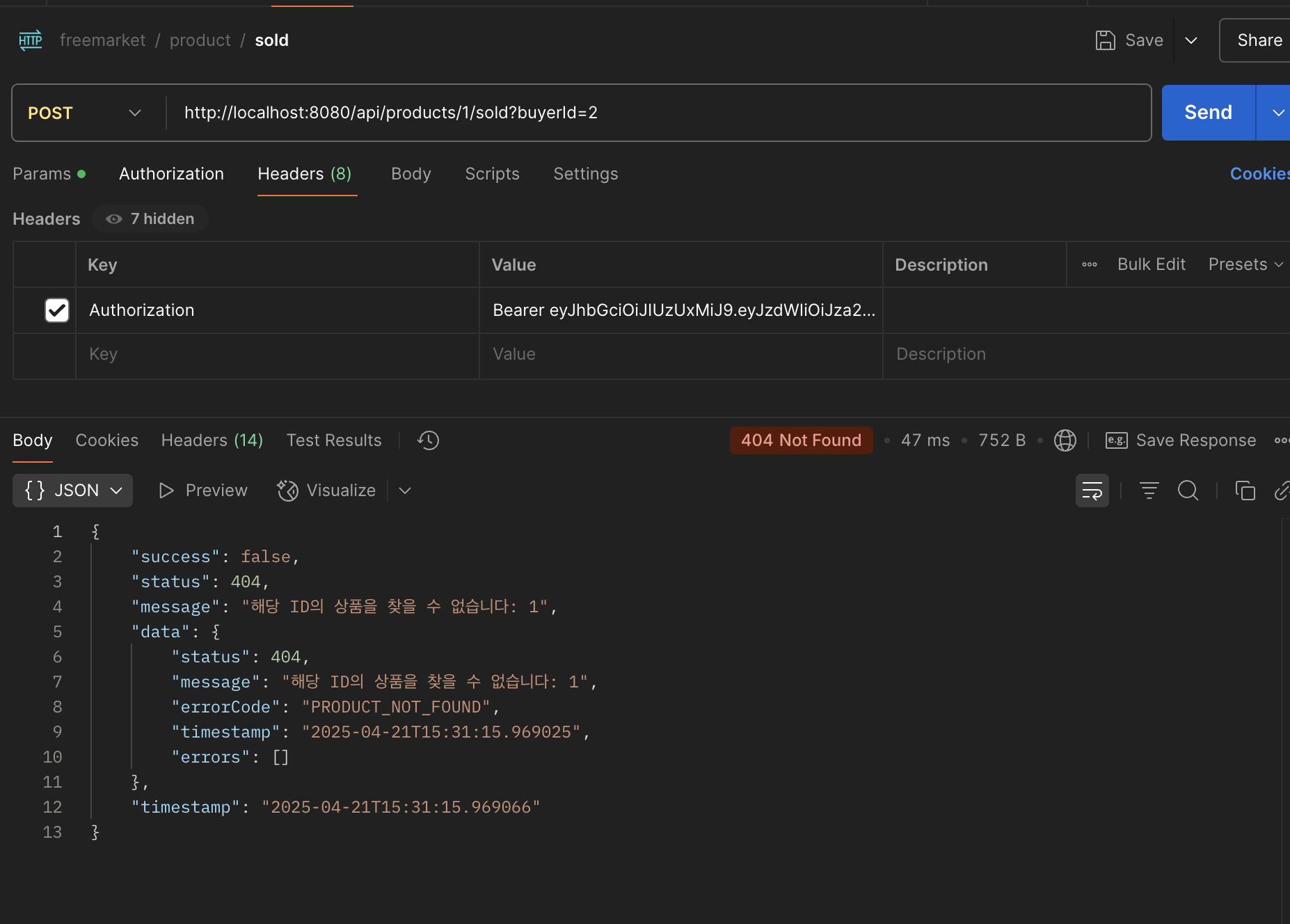Screen dimensions: 1290x924
Task: Open the POST method dropdown
Action: [x=84, y=113]
